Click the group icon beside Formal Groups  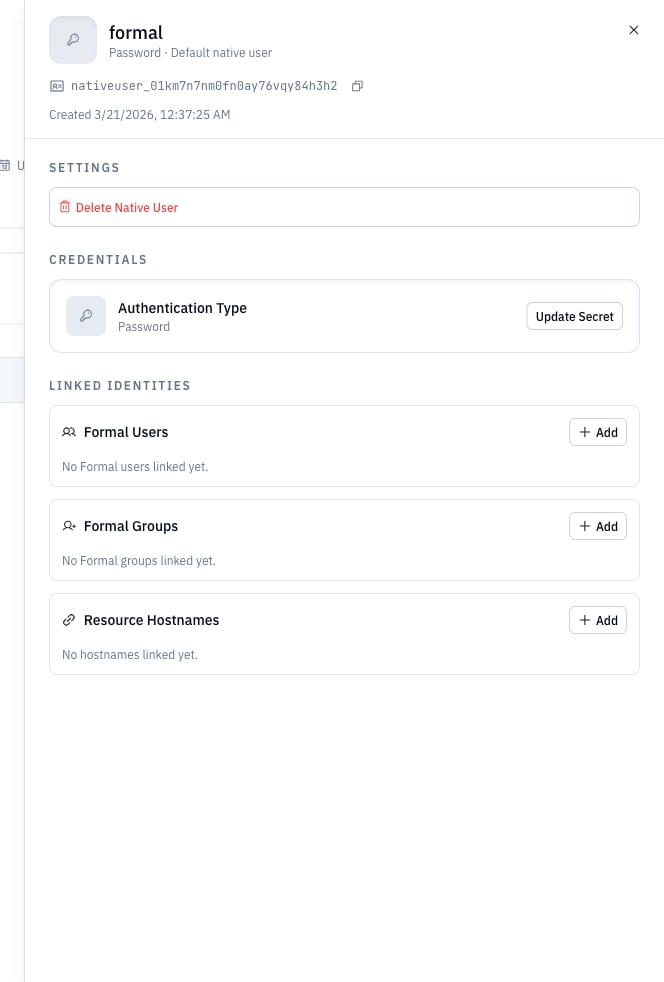pyautogui.click(x=69, y=526)
